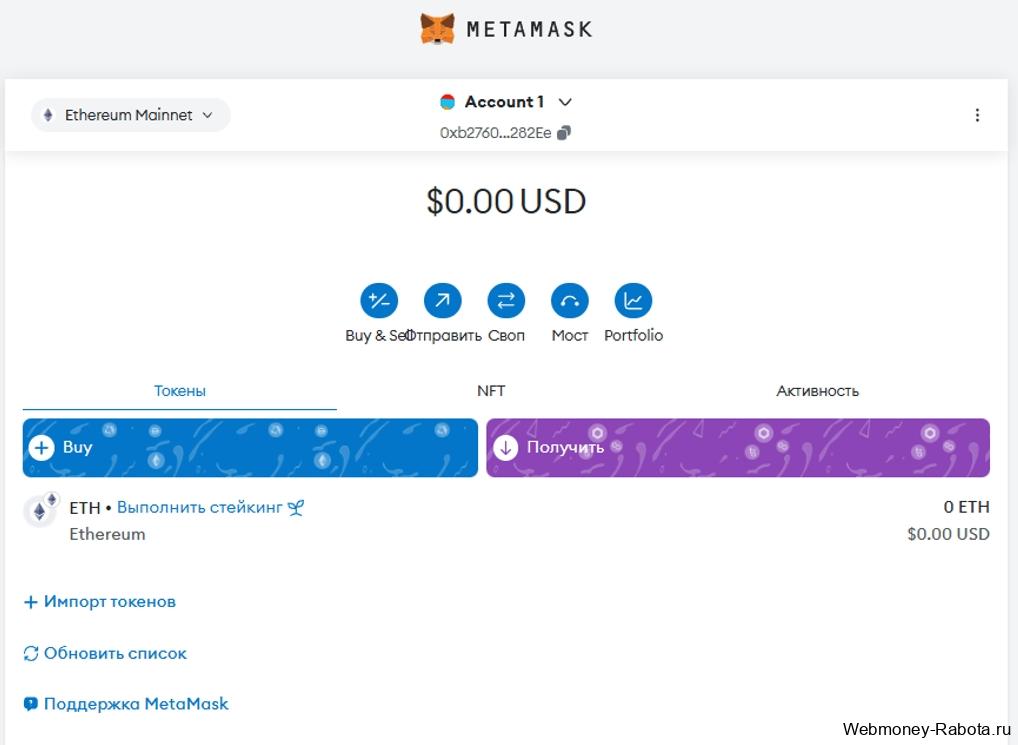This screenshot has width=1018, height=745.
Task: Switch to the Активность tab
Action: coord(818,391)
